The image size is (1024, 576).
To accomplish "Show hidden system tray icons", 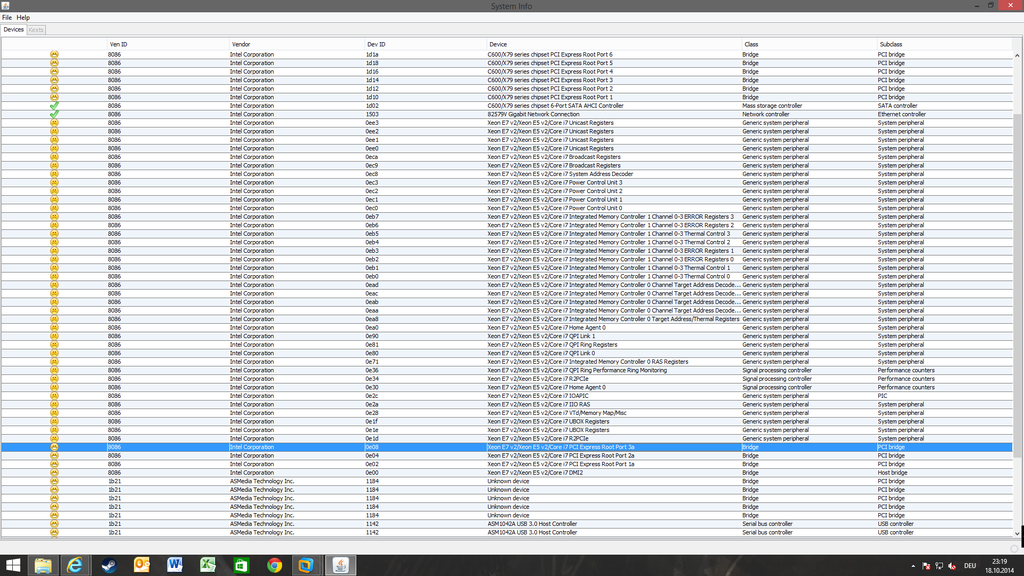I will pyautogui.click(x=913, y=566).
